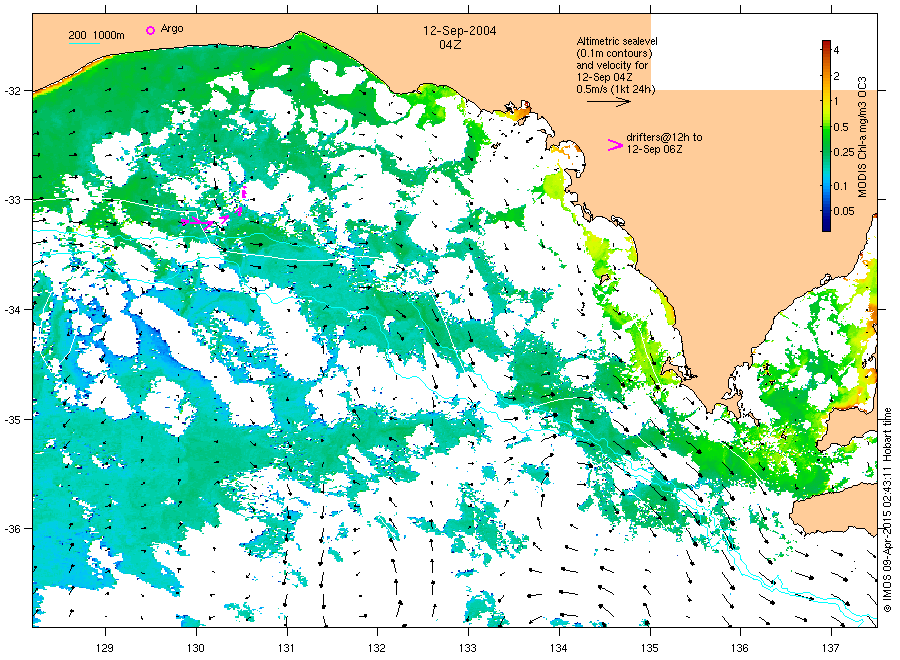Click longitude axis label 129
The height and width of the screenshot is (660, 900).
[105, 649]
